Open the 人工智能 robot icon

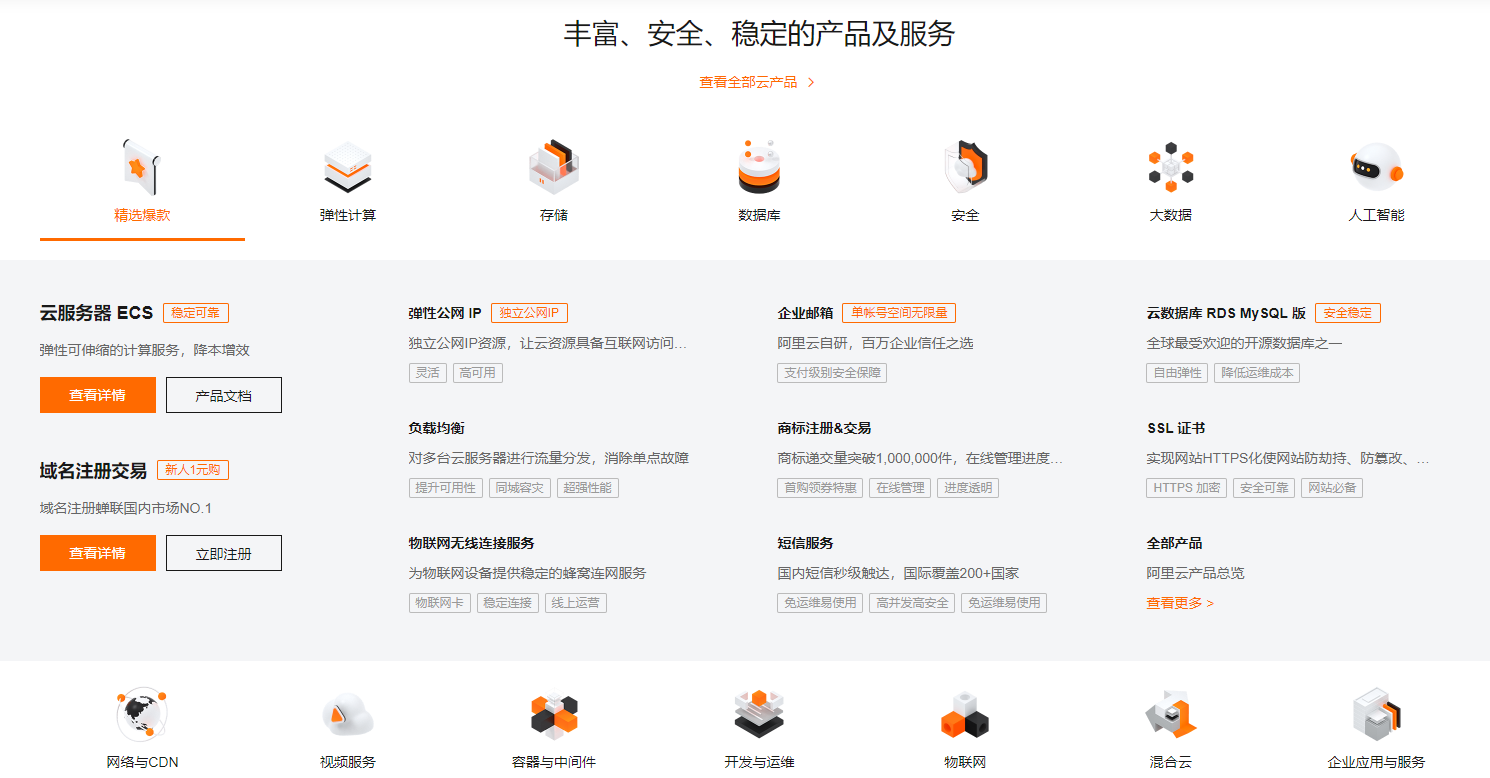click(x=1376, y=167)
